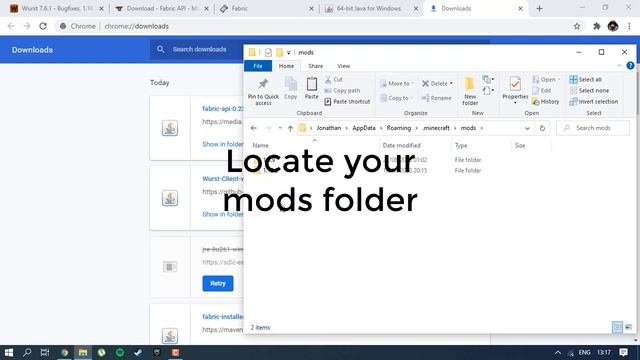Go back in File Explorer navigation
Viewport: 640px width, 360px height.
pos(253,128)
